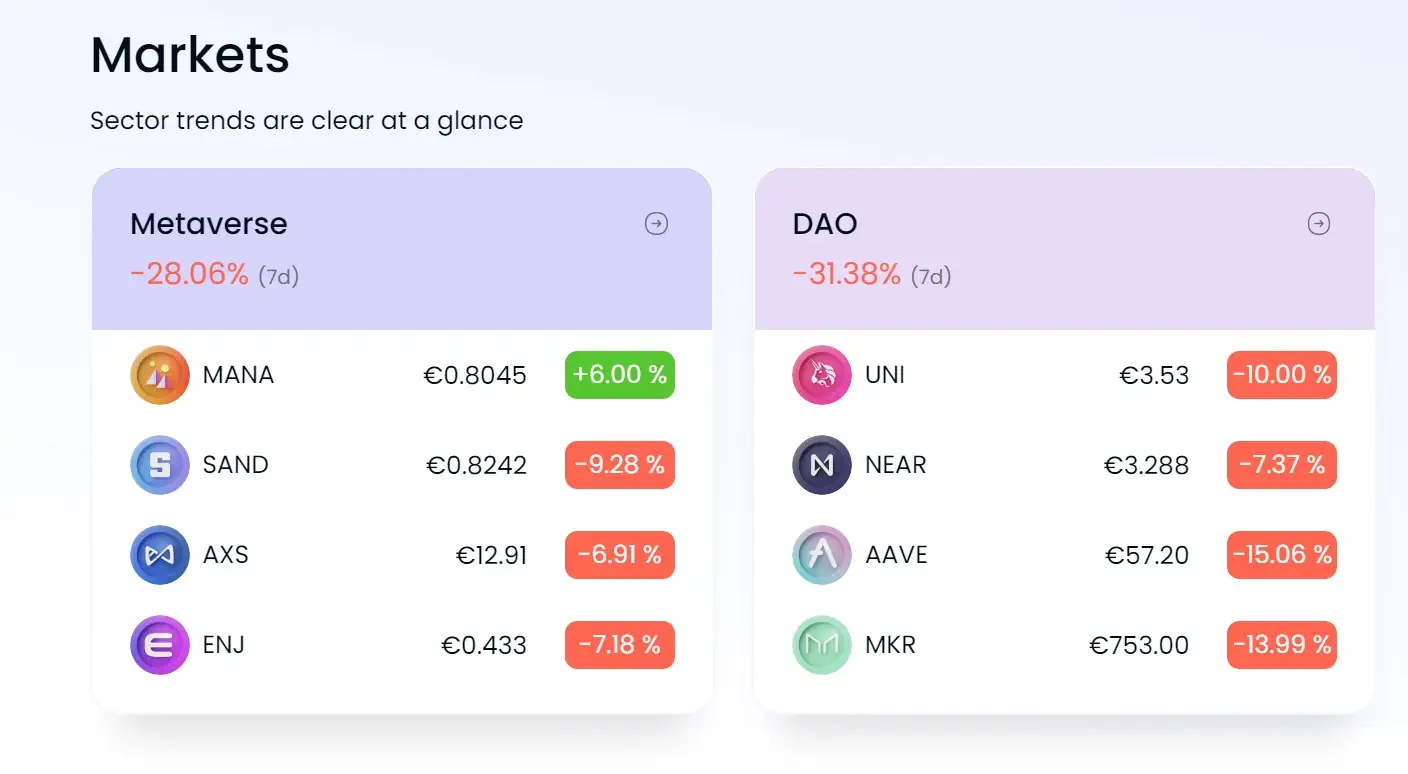The height and width of the screenshot is (774, 1408).
Task: Click AAVE's -15.06 % change badge
Action: coord(1282,555)
